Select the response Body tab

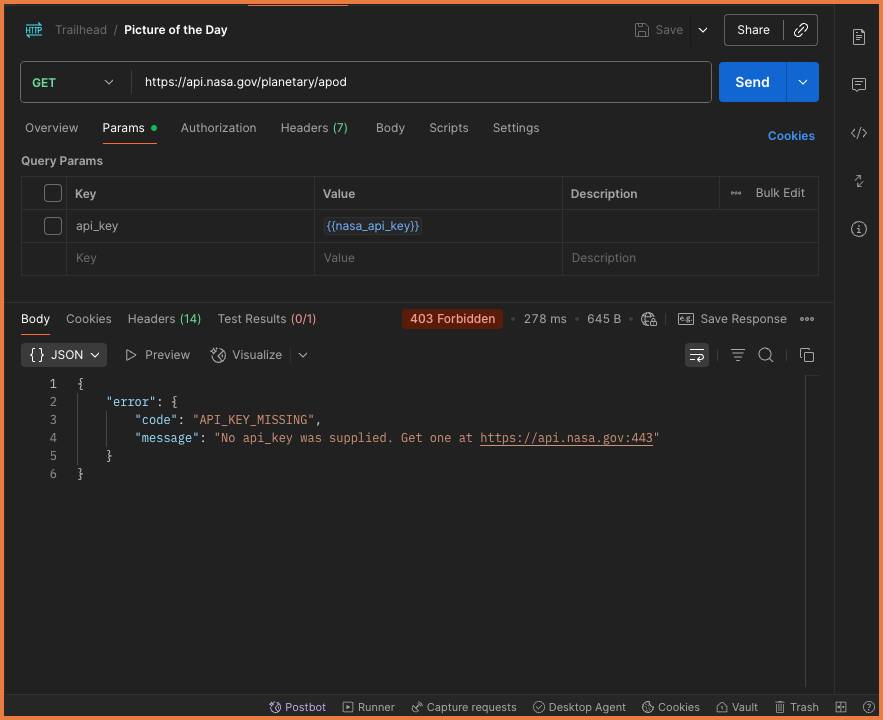click(x=35, y=319)
